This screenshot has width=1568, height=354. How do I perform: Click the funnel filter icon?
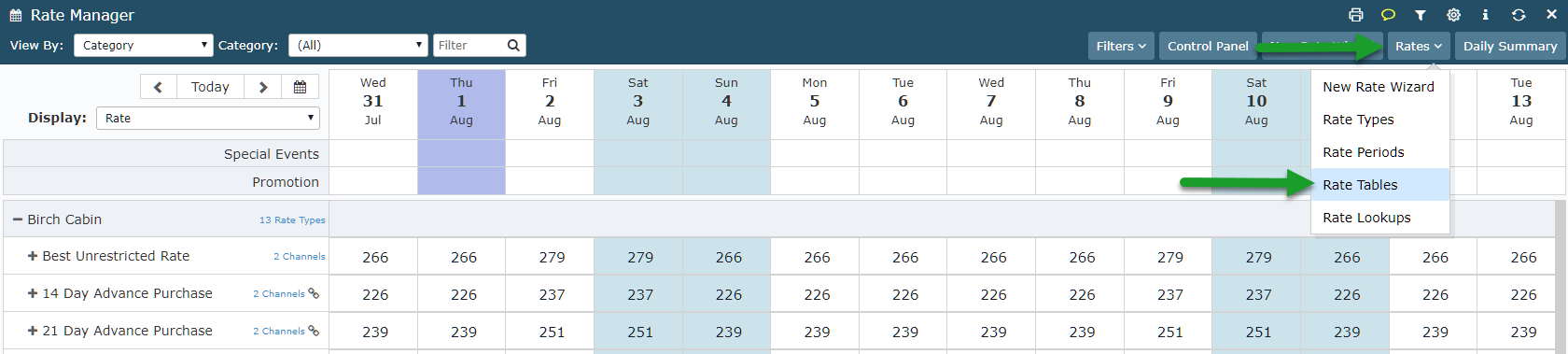click(1420, 15)
